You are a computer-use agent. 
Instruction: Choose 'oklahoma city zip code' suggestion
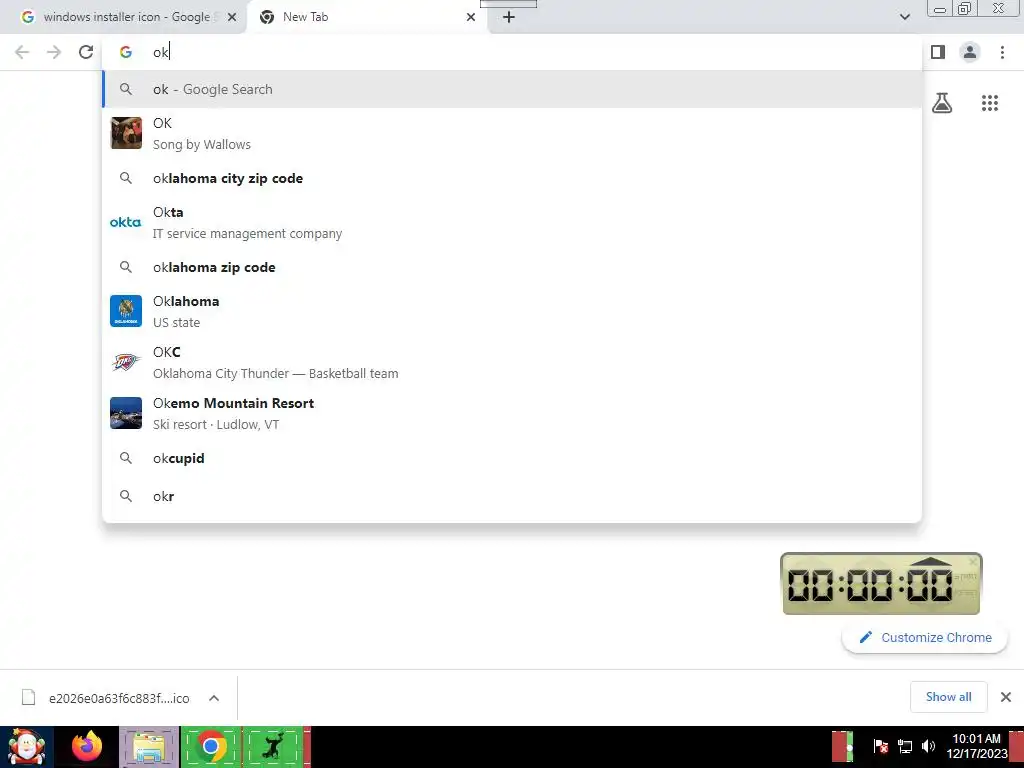512,178
